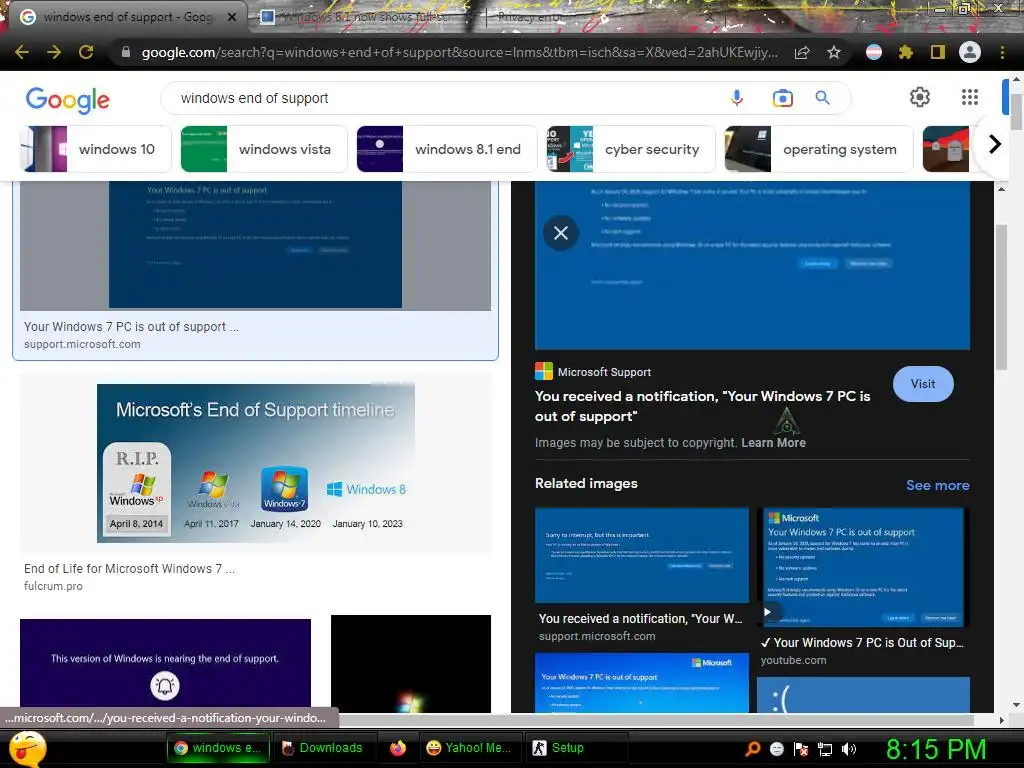Click the horizontal scrollbar right arrow

[1002, 720]
